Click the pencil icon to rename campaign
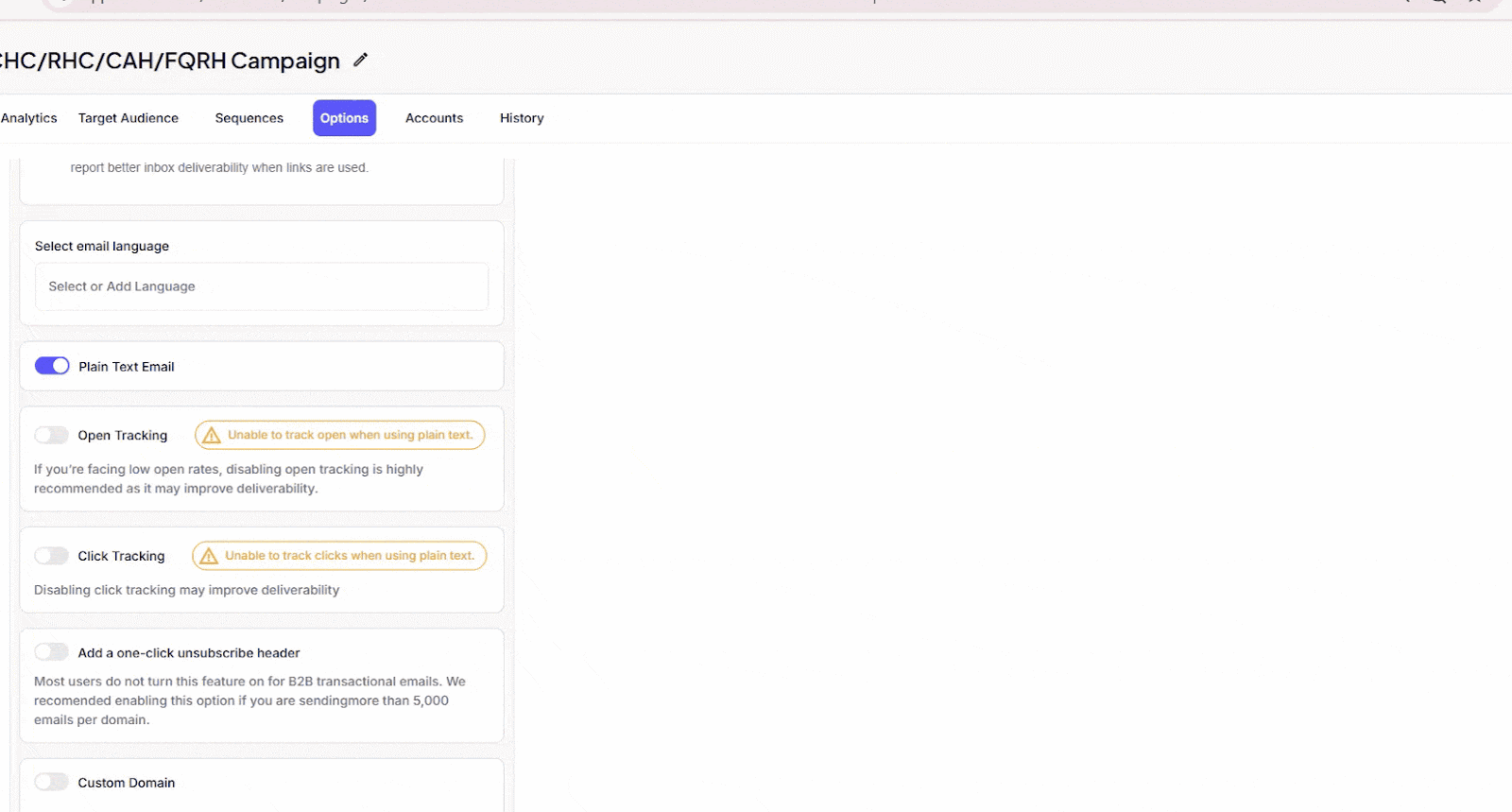Screen dimensions: 1512x812 (x=360, y=60)
